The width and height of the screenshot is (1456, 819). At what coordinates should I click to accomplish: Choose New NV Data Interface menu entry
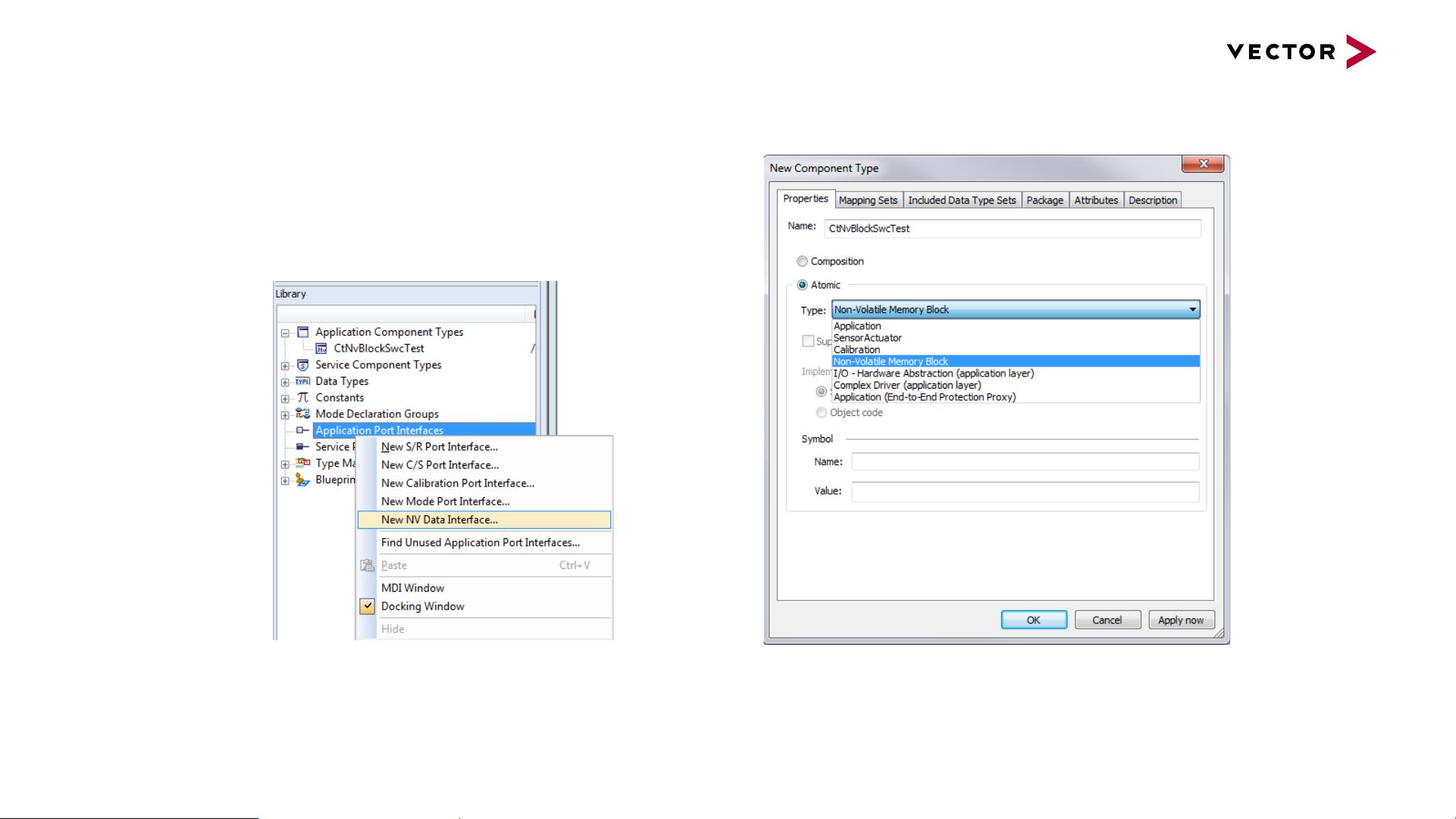pos(440,520)
